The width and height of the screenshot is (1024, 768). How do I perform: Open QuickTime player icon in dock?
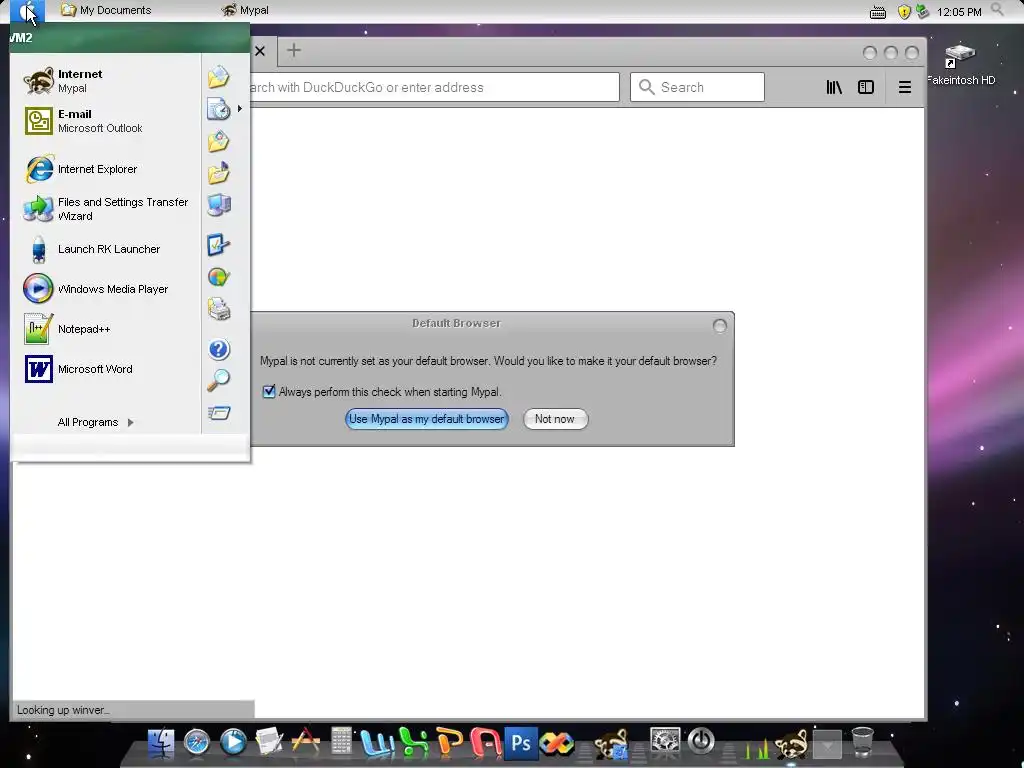tap(233, 743)
